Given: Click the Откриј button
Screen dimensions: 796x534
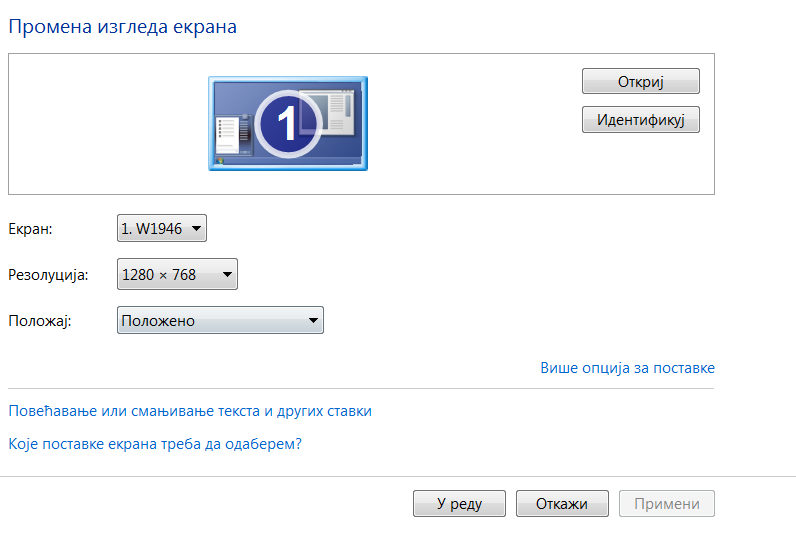Looking at the screenshot, I should pos(640,81).
